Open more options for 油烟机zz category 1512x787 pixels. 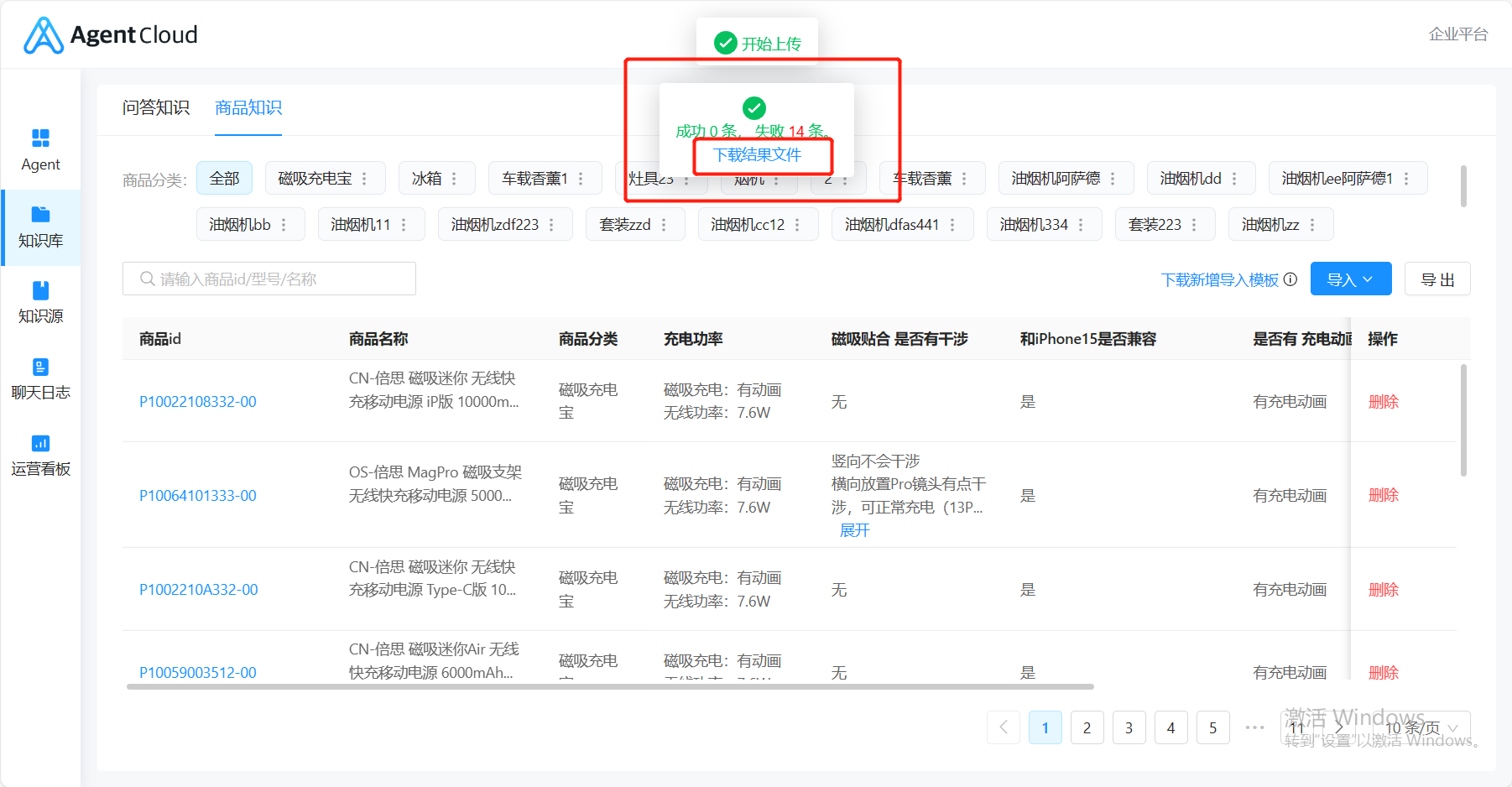click(1312, 225)
